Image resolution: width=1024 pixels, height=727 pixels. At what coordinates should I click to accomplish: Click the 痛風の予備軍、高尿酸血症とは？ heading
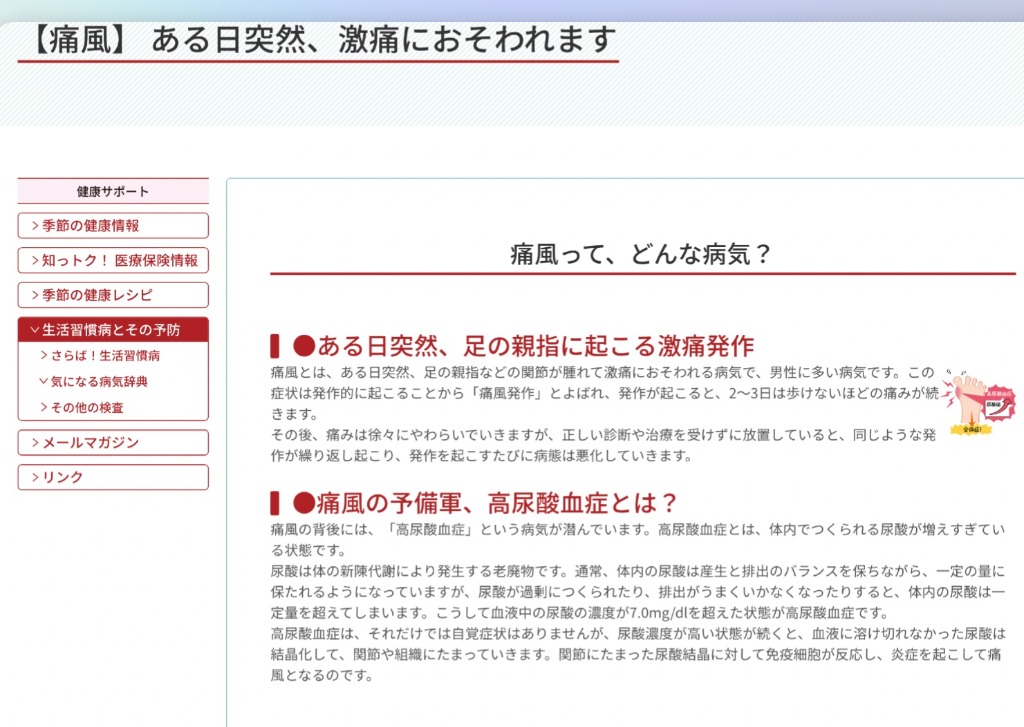point(485,502)
